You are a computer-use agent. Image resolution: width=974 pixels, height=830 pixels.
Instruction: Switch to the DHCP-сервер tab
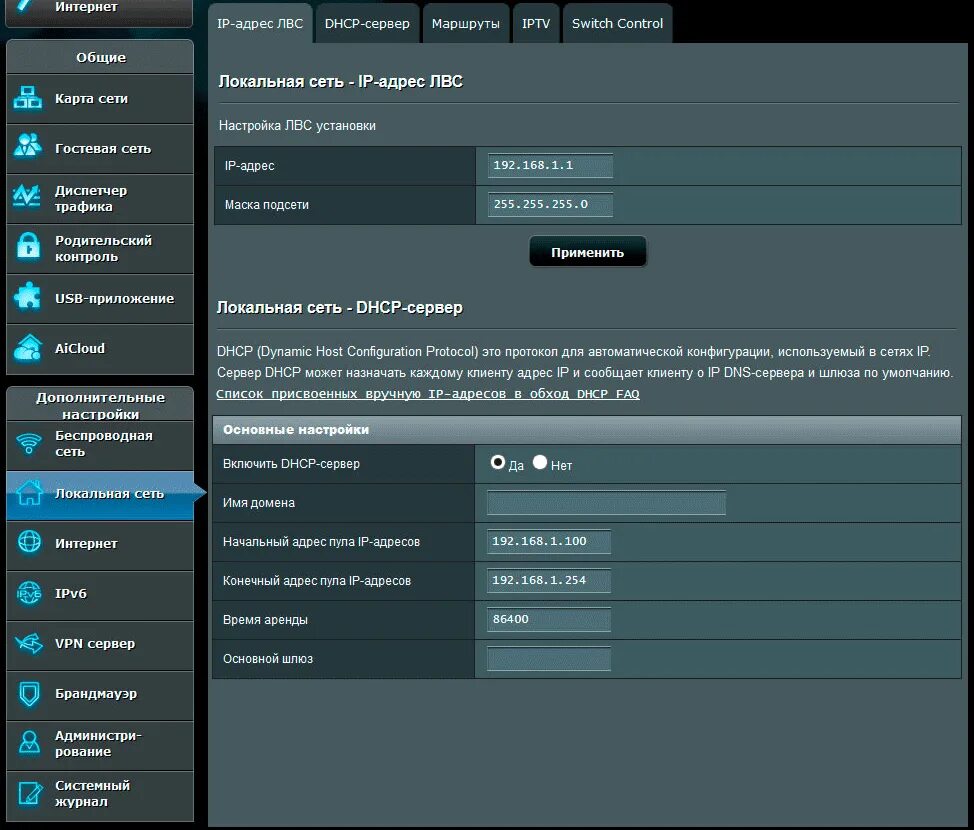point(367,24)
